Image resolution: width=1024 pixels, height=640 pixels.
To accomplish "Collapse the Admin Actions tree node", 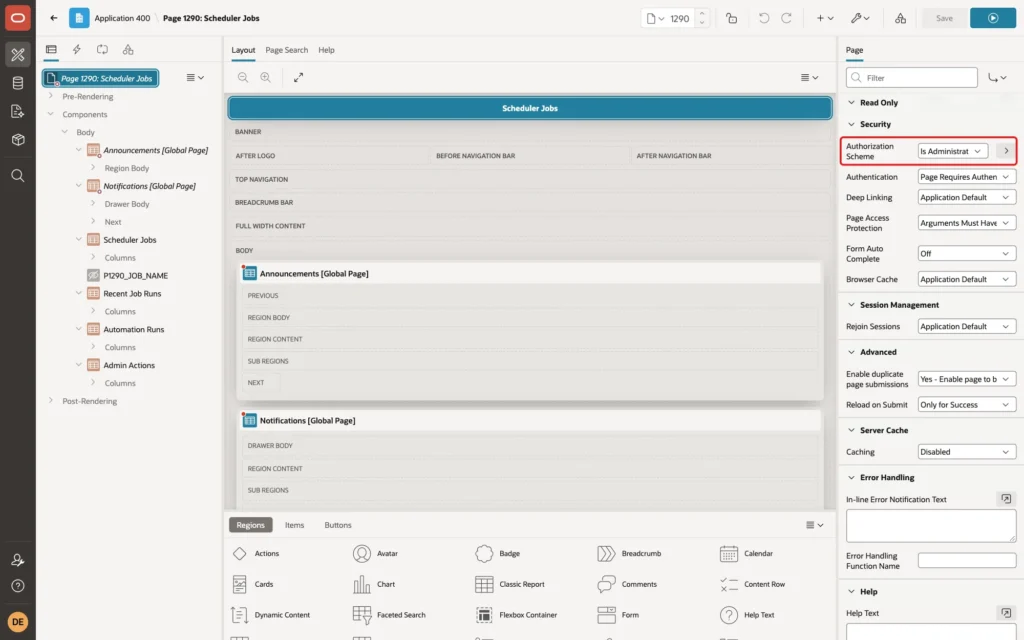I will point(78,364).
